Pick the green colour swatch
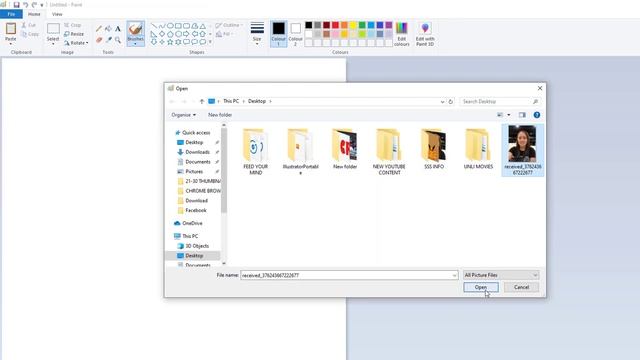Viewport: 640px width, 360px height. 362,25
